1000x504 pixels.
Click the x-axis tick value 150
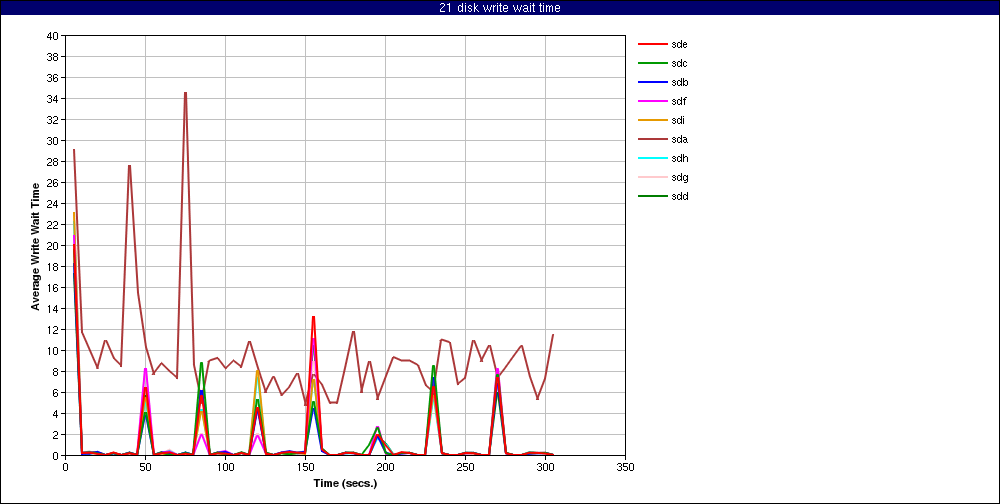pos(305,467)
